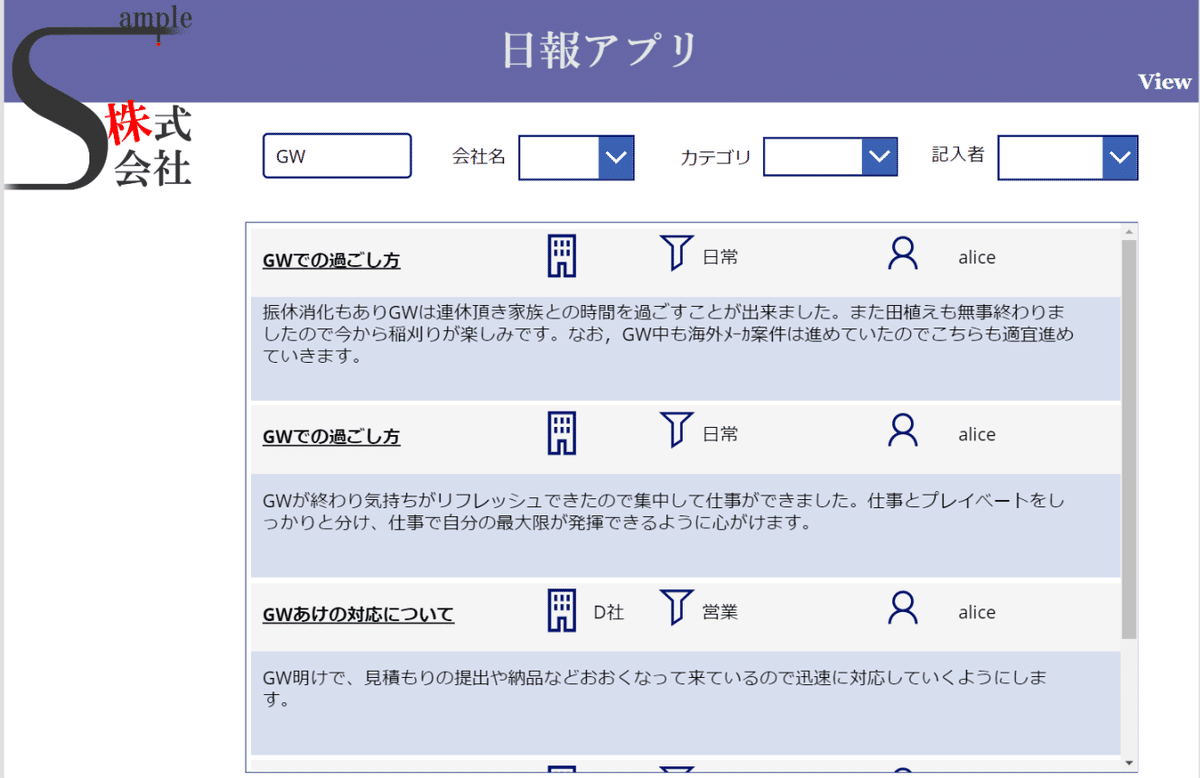
Task: Click the building icon beside D社
Action: (562, 611)
